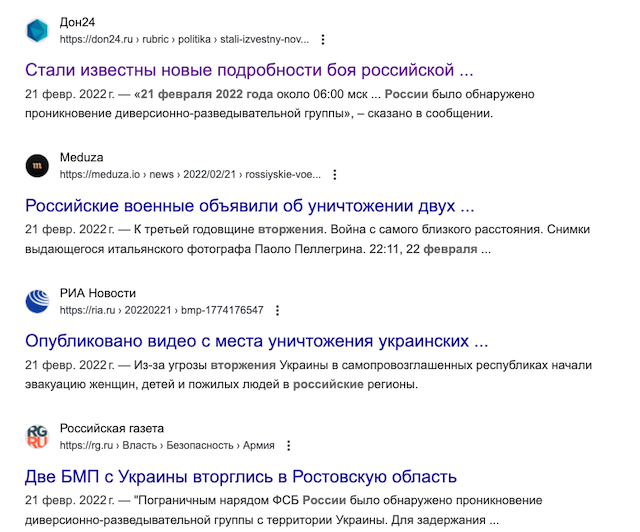Viewport: 640px width, 532px height.
Task: Click the 'Meduza' source name
Action: [x=81, y=157]
